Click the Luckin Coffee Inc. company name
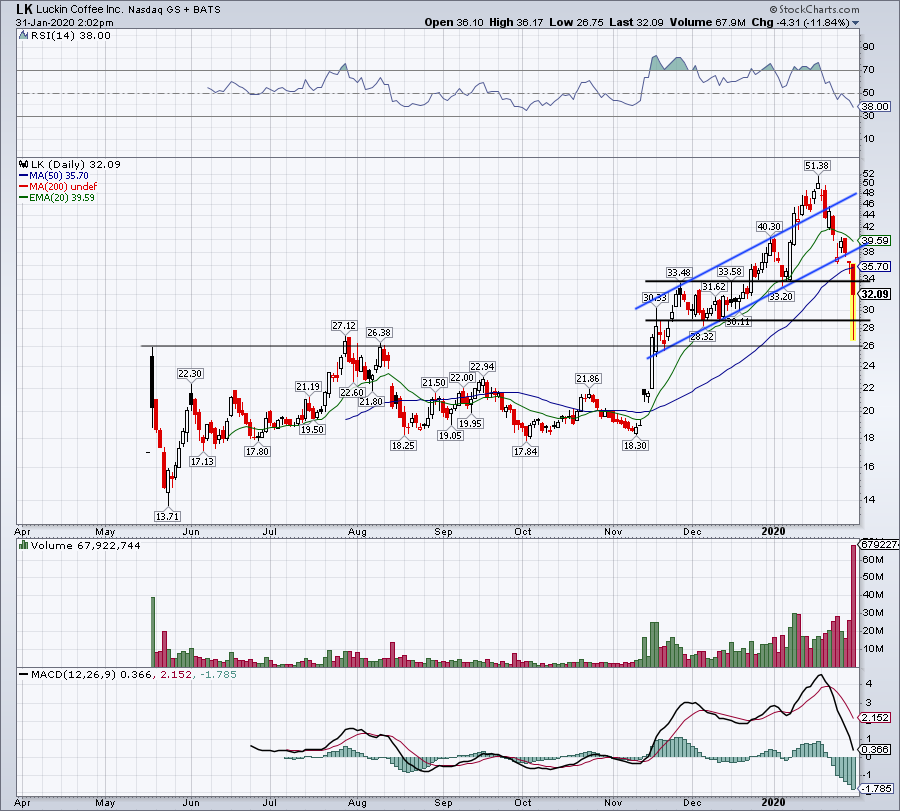 click(79, 9)
